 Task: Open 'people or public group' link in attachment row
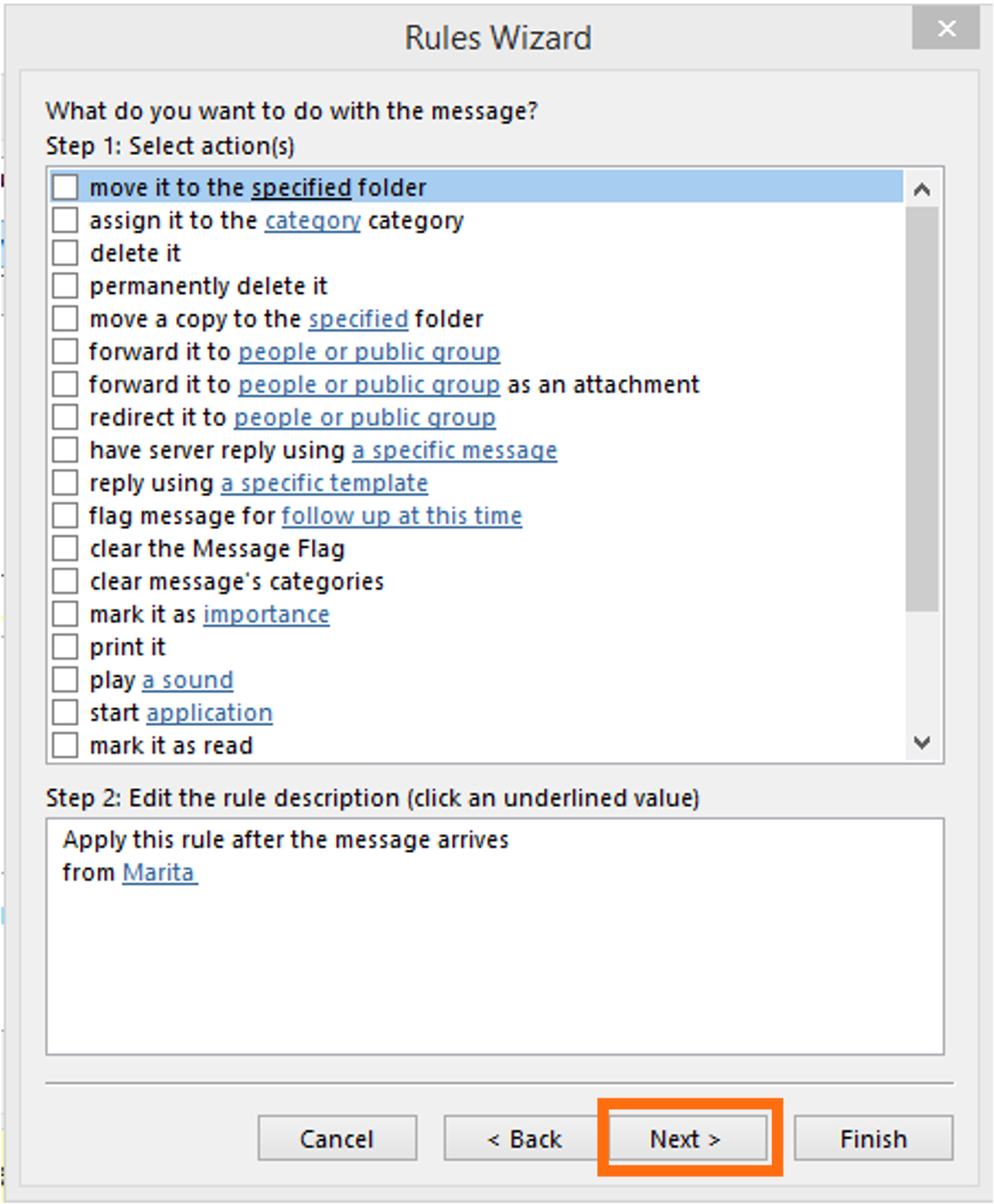tap(369, 385)
